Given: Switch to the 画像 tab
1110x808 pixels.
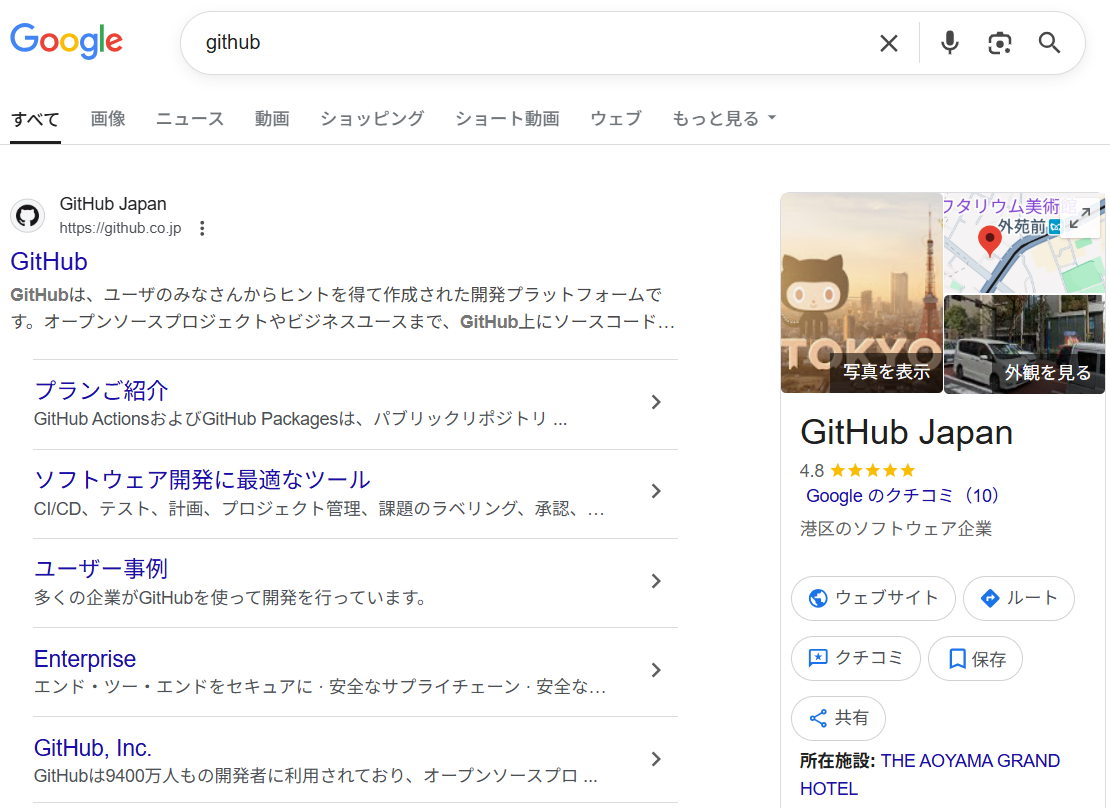Looking at the screenshot, I should point(108,118).
